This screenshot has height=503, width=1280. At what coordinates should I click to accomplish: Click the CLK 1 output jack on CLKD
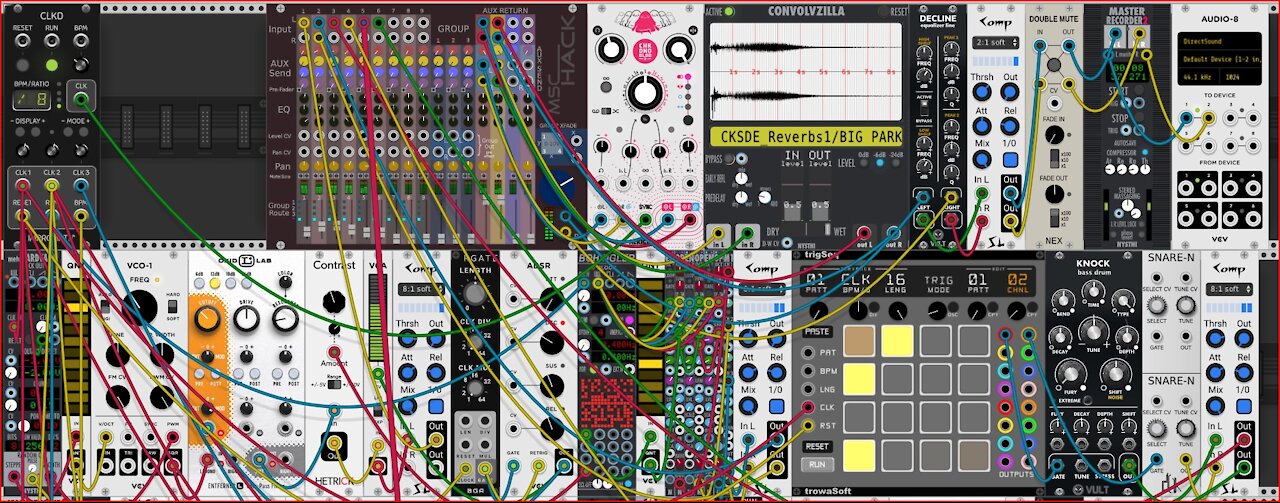point(23,186)
